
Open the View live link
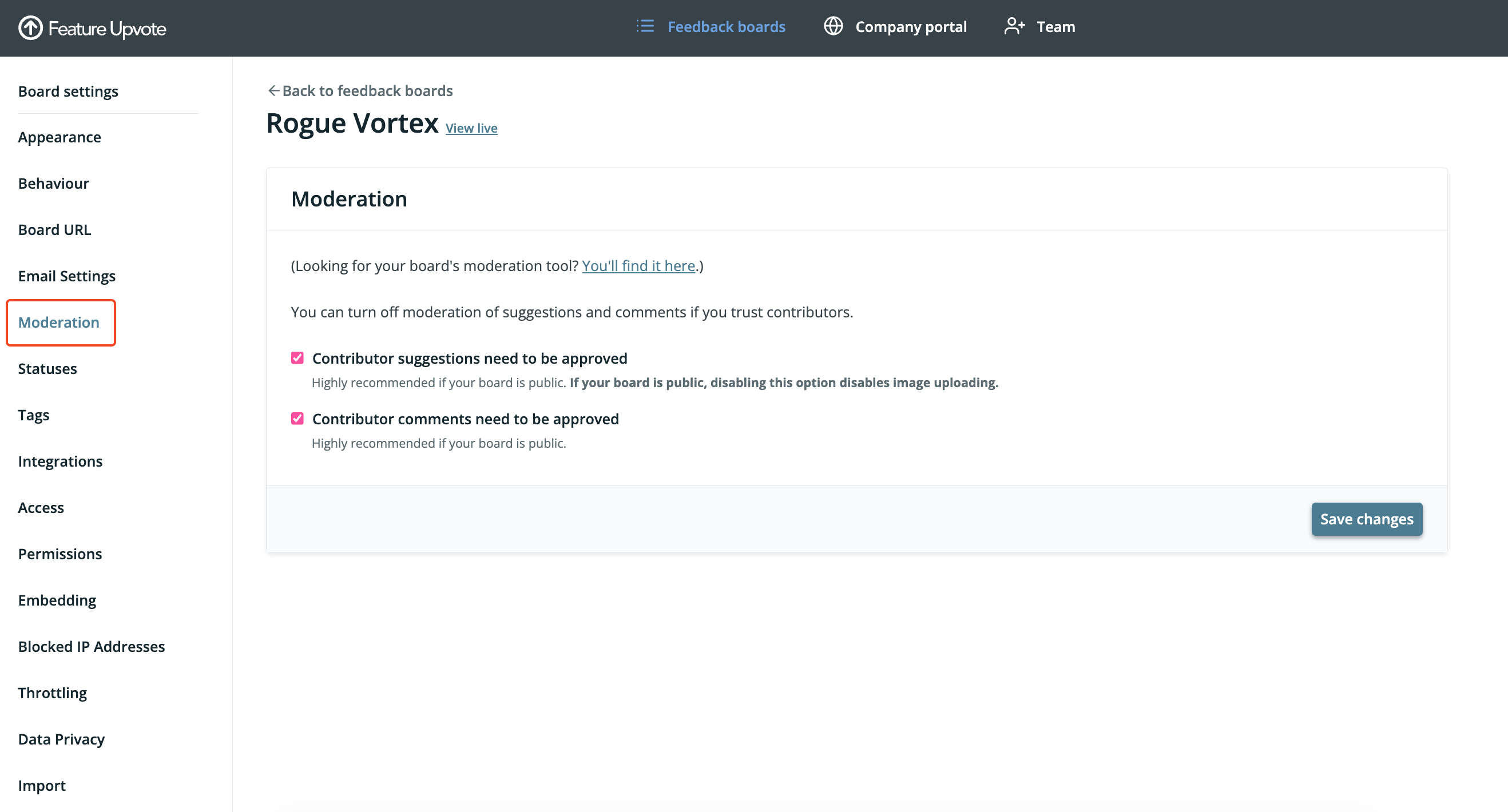pos(471,128)
